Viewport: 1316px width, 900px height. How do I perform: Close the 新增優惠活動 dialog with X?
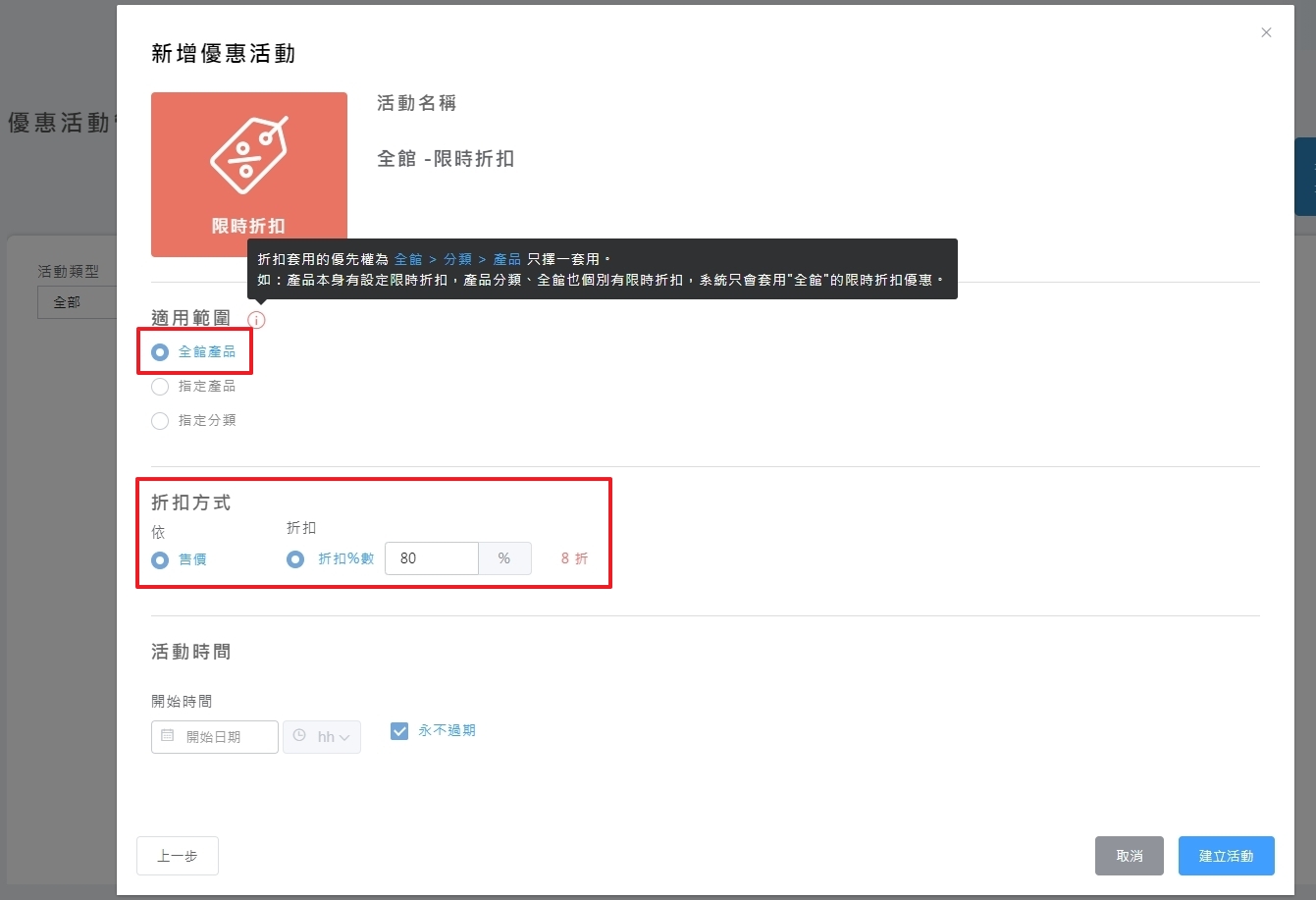[1266, 32]
